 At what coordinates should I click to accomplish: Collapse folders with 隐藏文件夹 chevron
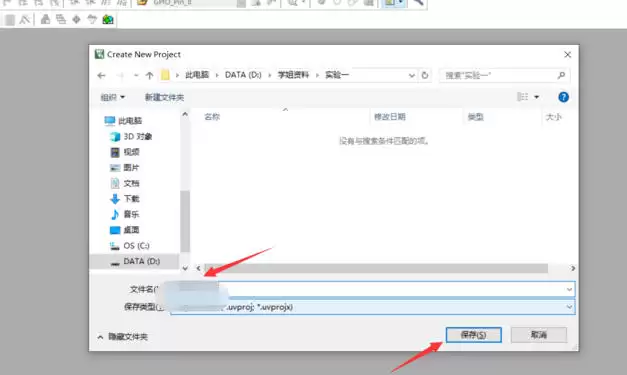[100, 337]
